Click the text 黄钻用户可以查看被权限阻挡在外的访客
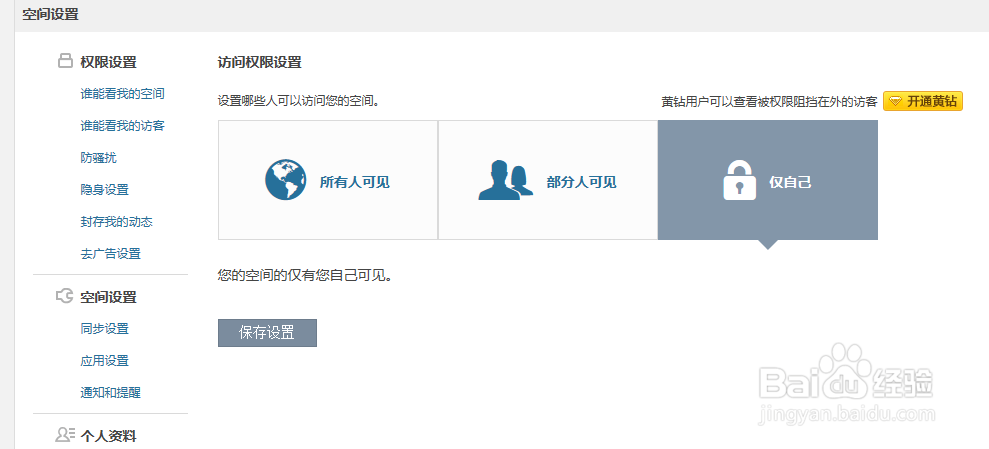 770,102
